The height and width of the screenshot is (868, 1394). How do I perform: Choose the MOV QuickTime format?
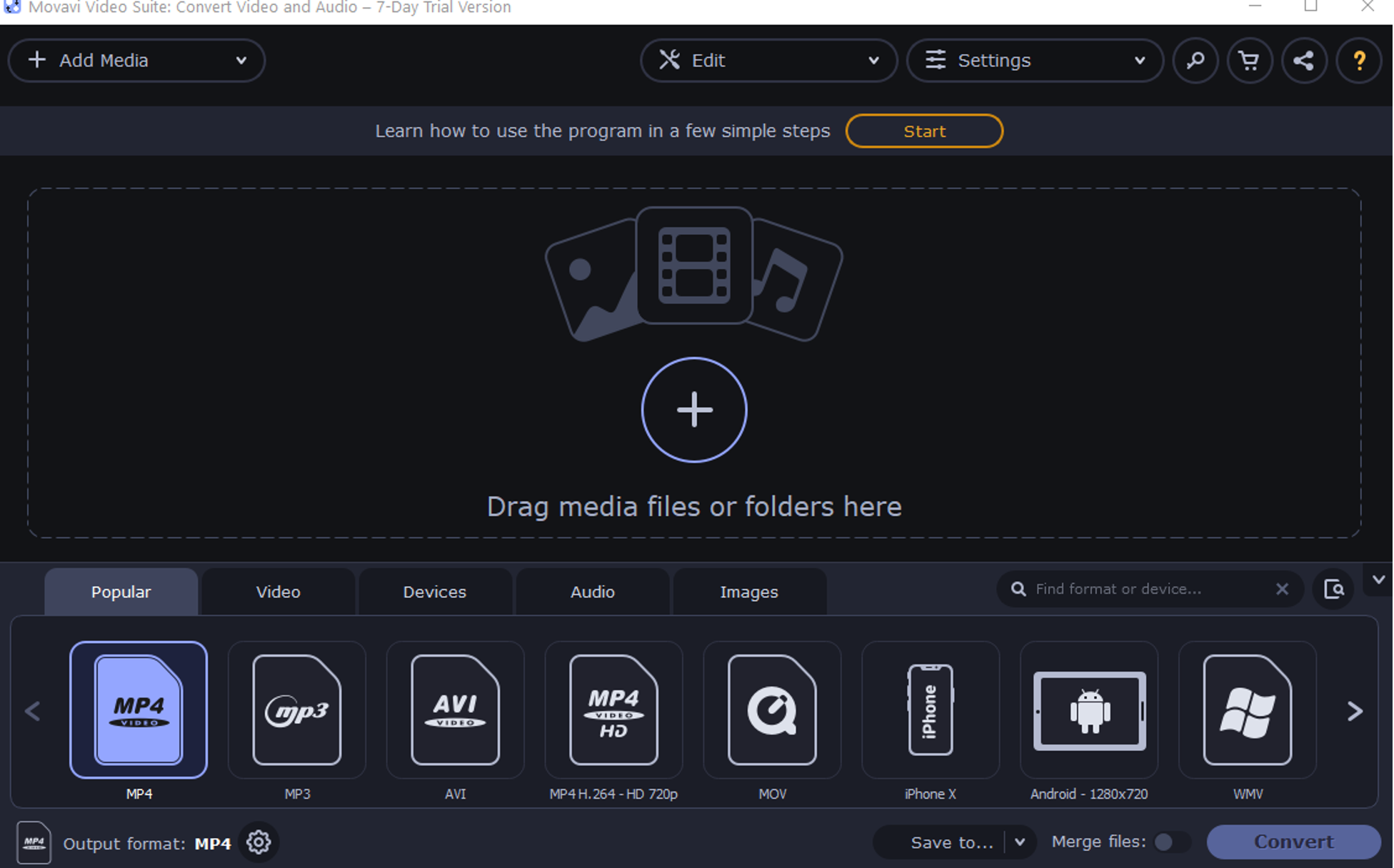tap(772, 710)
